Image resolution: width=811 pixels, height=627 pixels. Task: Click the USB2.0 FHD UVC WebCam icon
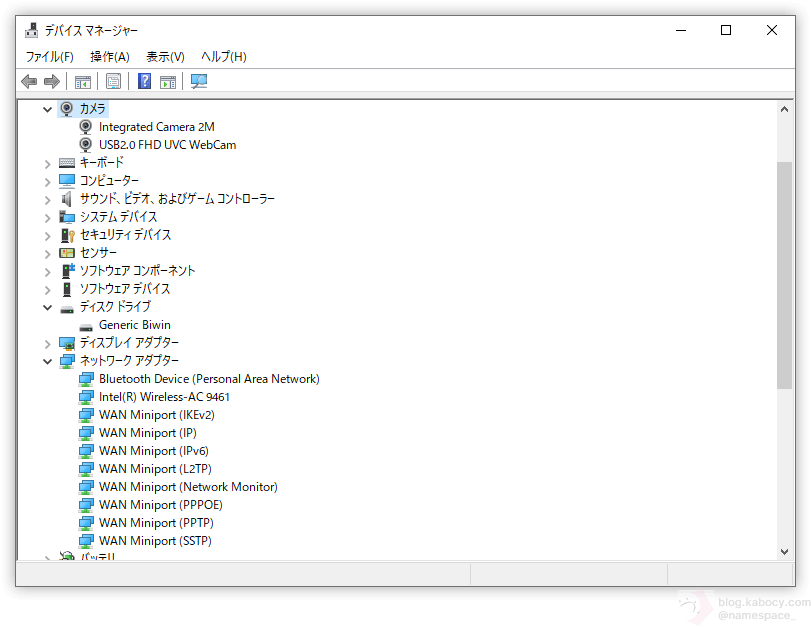click(x=86, y=145)
